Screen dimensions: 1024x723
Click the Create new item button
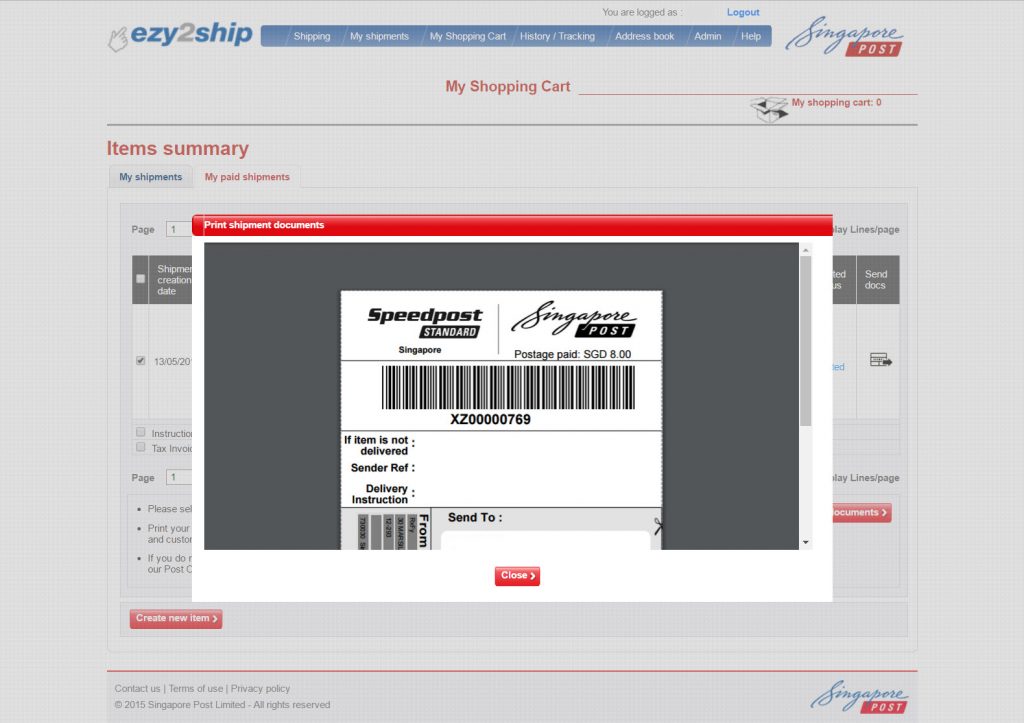176,619
